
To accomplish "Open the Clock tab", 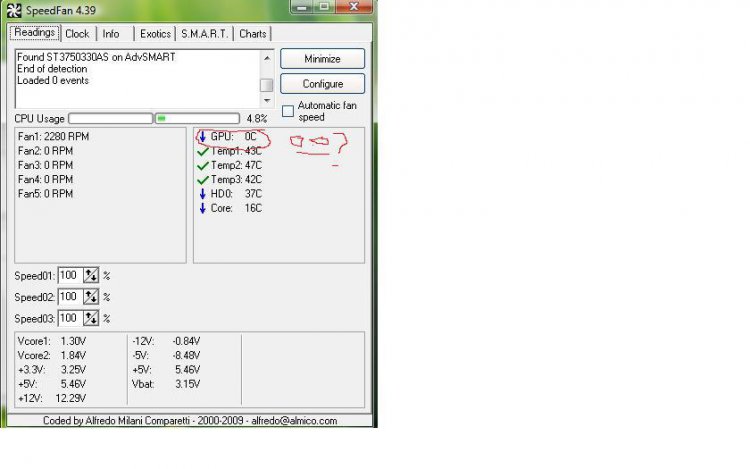I will tap(77, 34).
